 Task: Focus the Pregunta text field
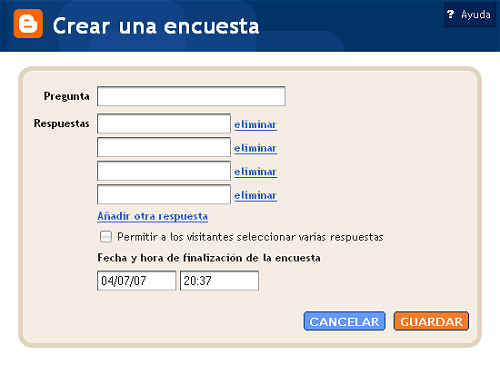191,96
